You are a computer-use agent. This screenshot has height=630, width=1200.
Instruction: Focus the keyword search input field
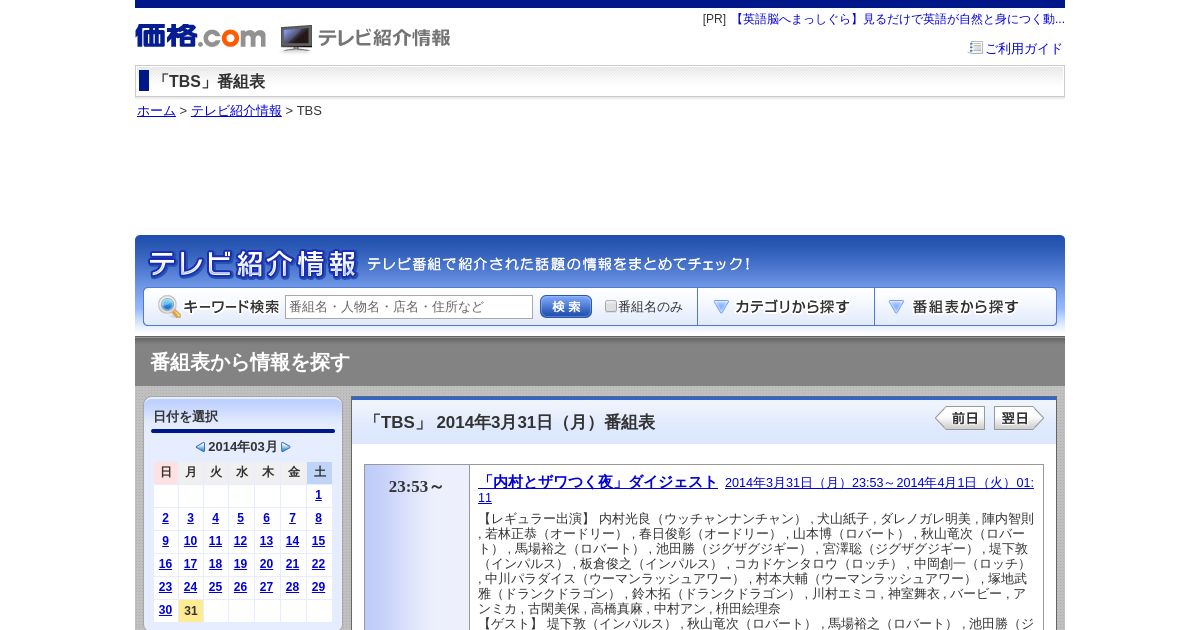409,307
